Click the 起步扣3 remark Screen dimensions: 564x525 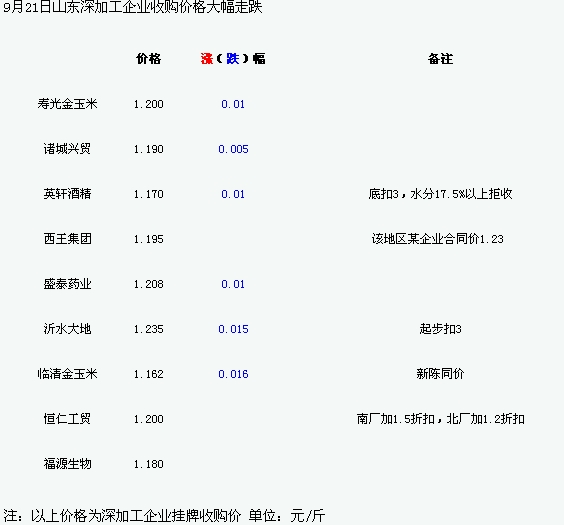(440, 329)
